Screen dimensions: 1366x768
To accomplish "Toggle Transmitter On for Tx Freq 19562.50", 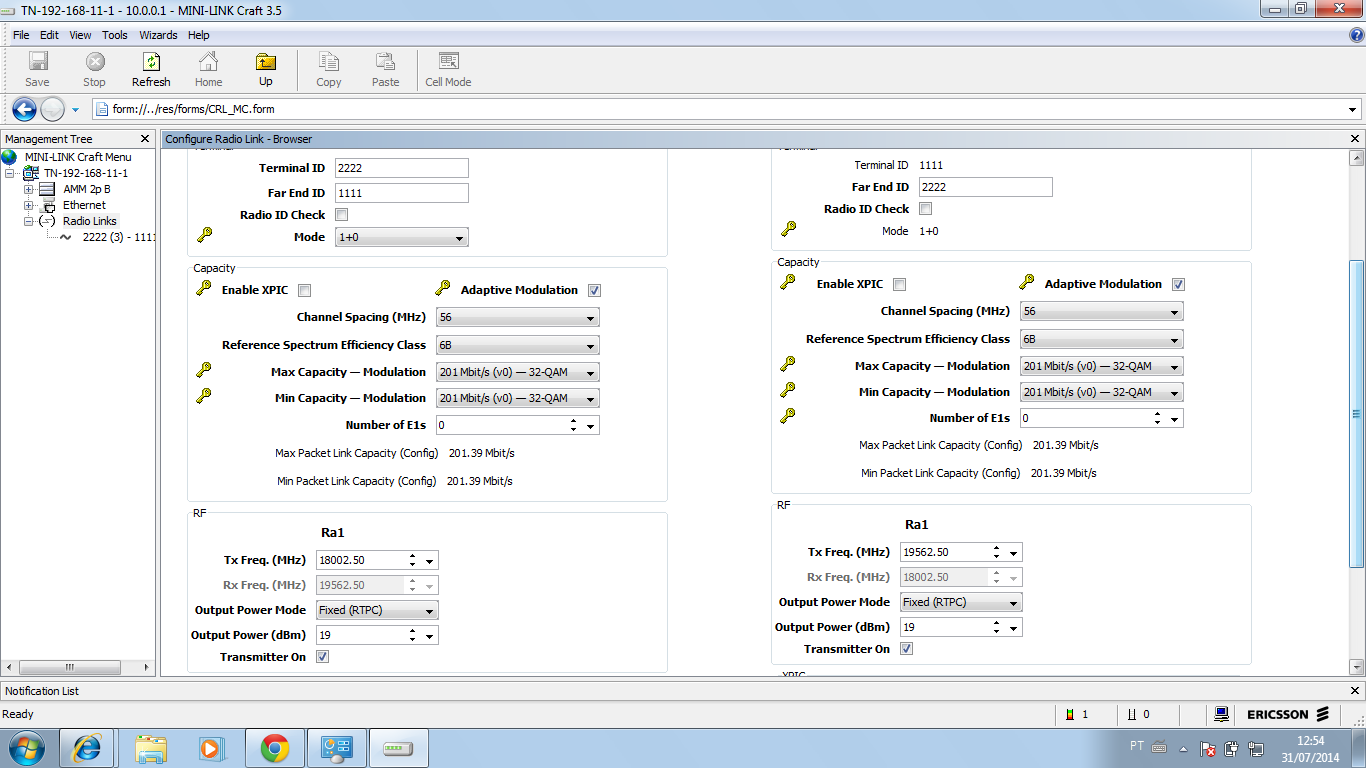I will click(x=906, y=649).
